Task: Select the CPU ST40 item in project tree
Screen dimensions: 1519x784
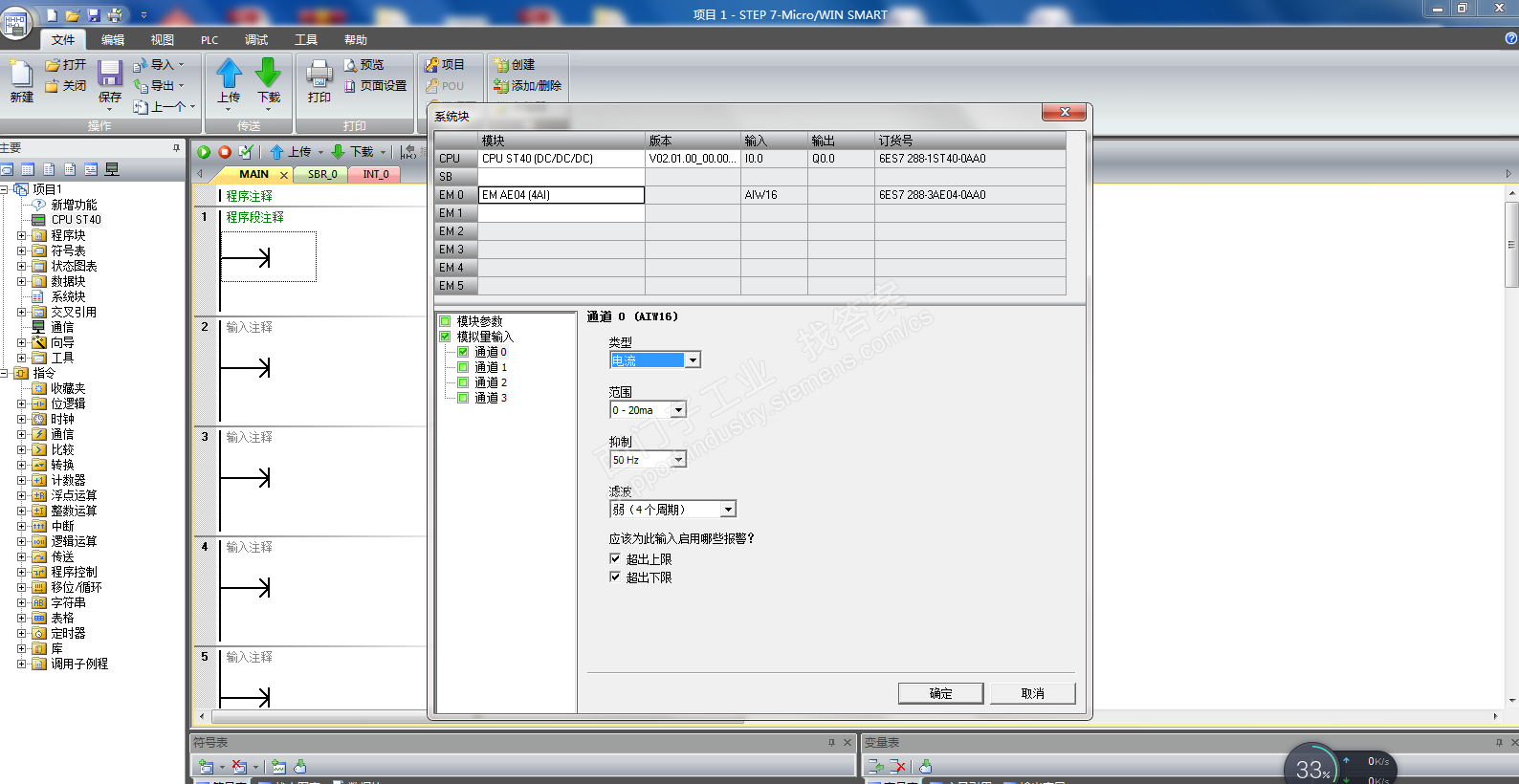Action: [76, 220]
